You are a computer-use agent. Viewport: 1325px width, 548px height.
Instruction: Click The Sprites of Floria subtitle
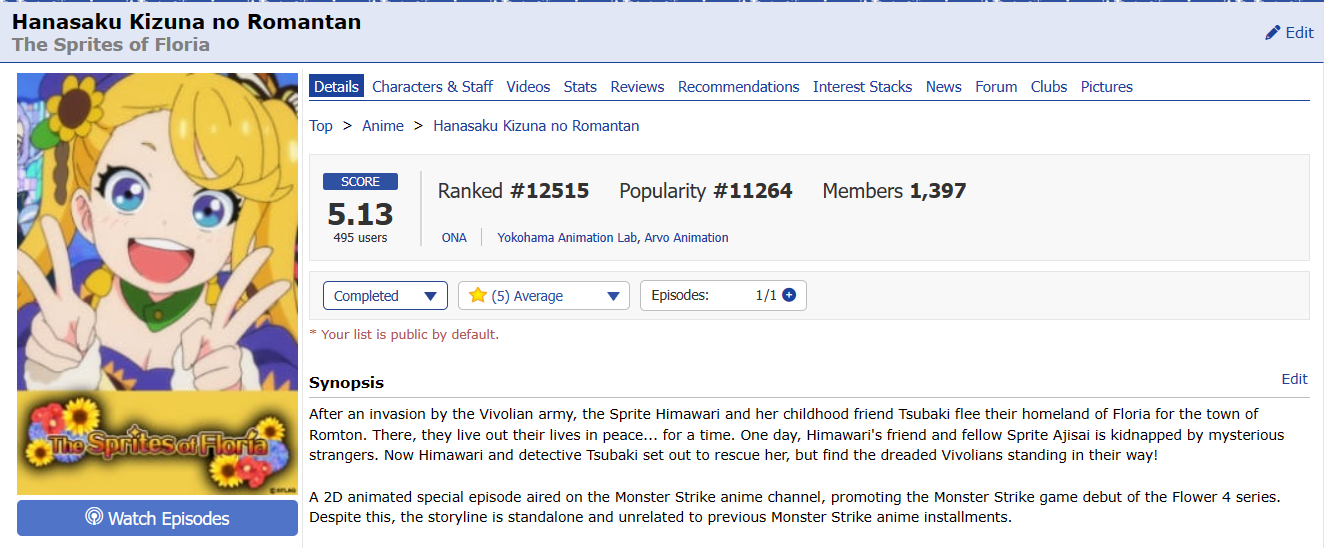click(111, 45)
